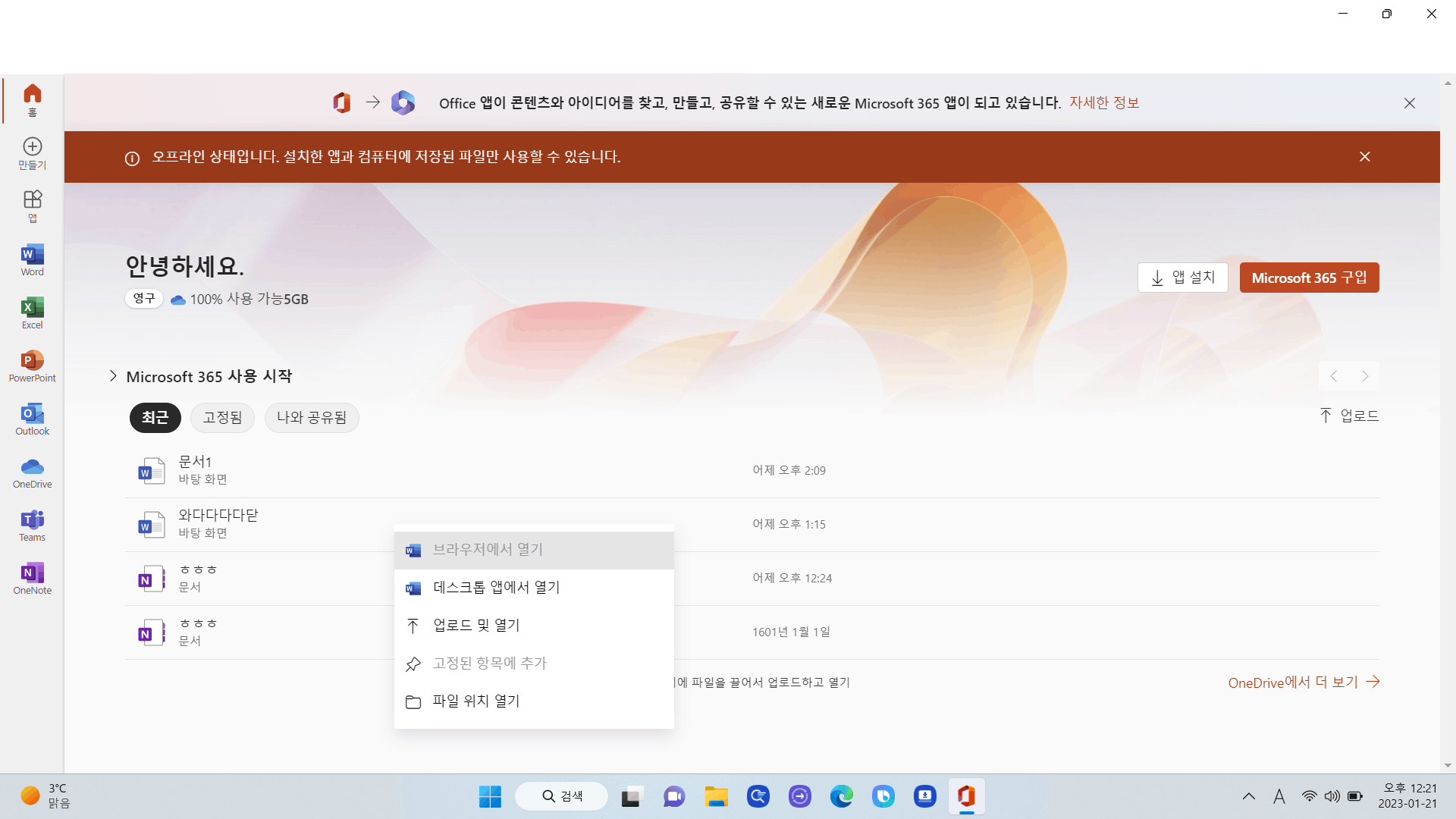
Task: Click the 검색 search box in the taskbar
Action: [561, 796]
